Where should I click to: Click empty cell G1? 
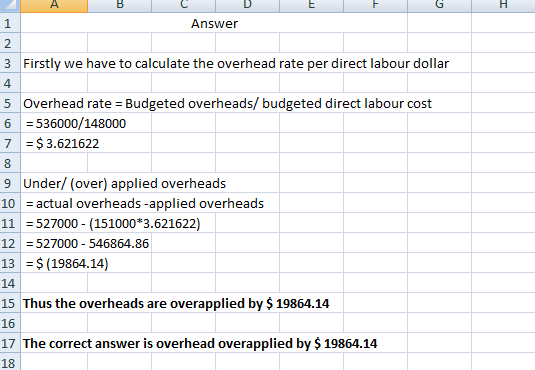[x=439, y=23]
